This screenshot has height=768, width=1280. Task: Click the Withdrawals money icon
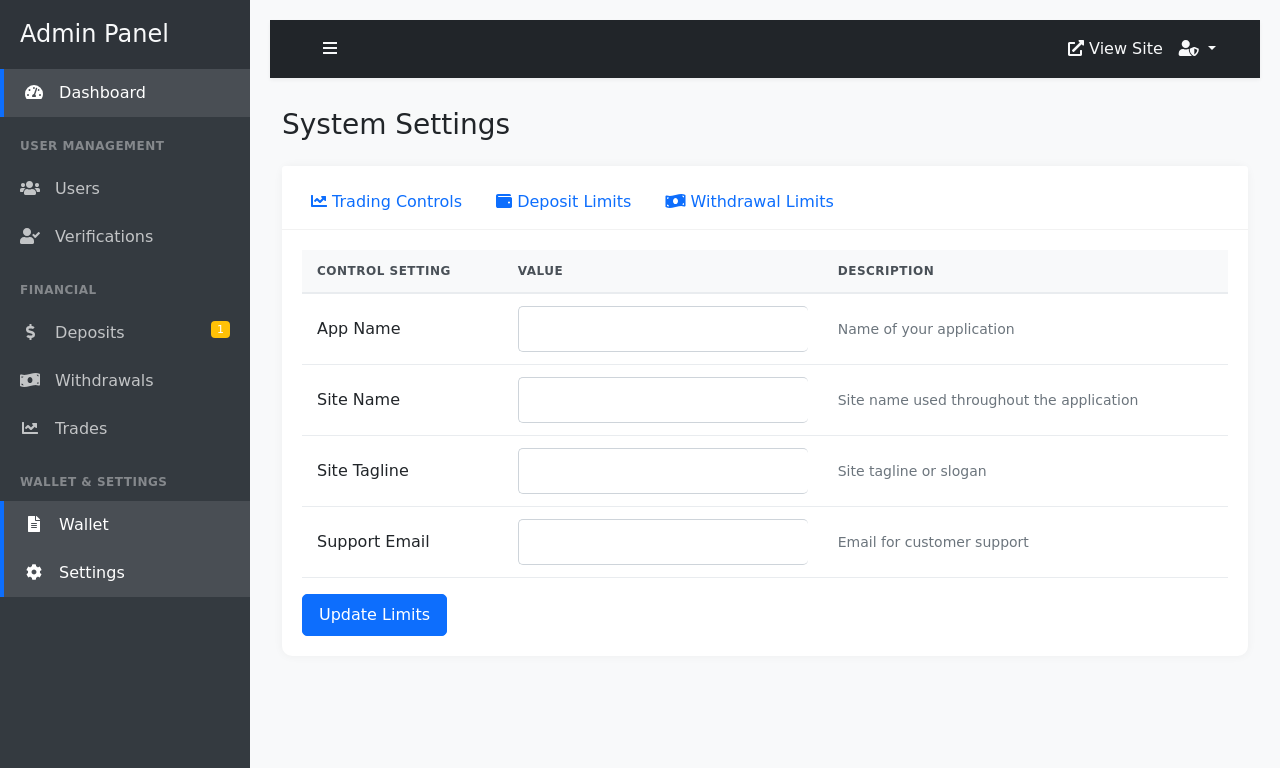point(30,380)
